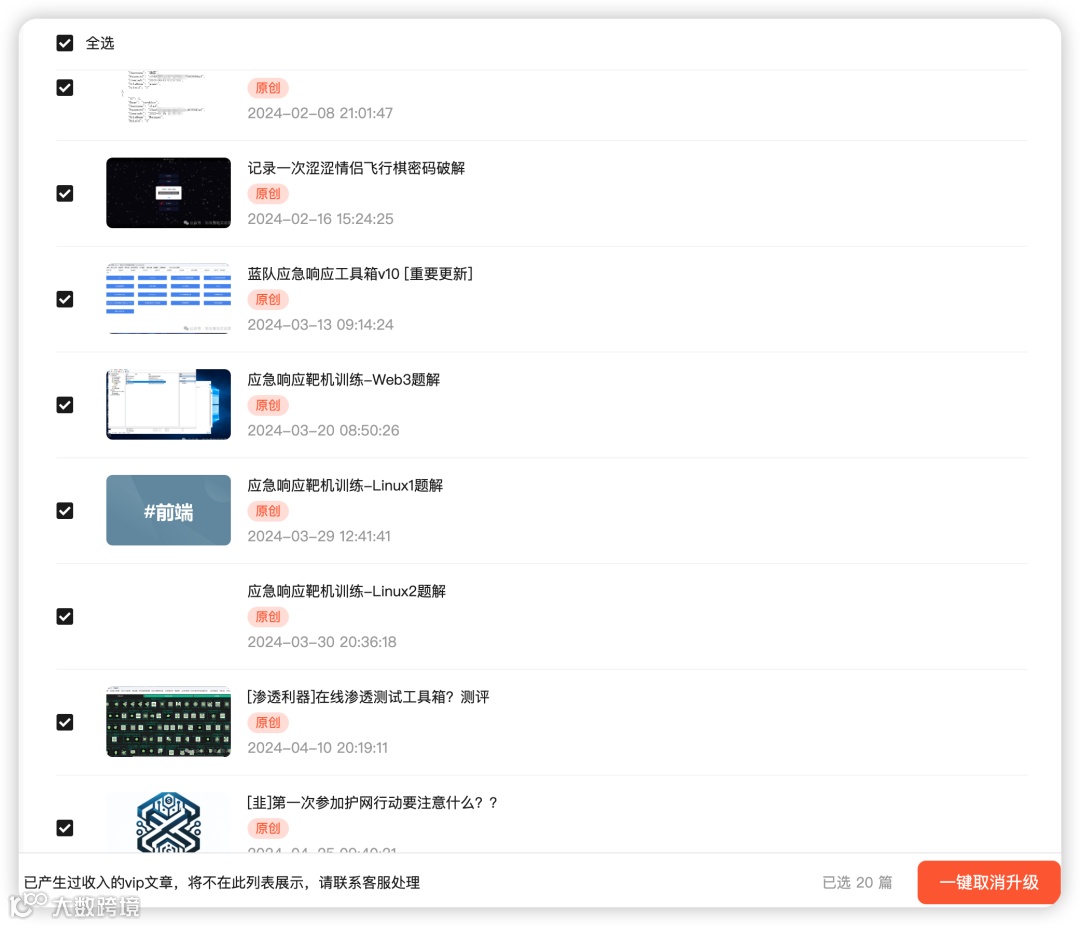1080x926 pixels.
Task: Open the code thumbnail of the 2024-02-08 article
Action: [x=169, y=96]
